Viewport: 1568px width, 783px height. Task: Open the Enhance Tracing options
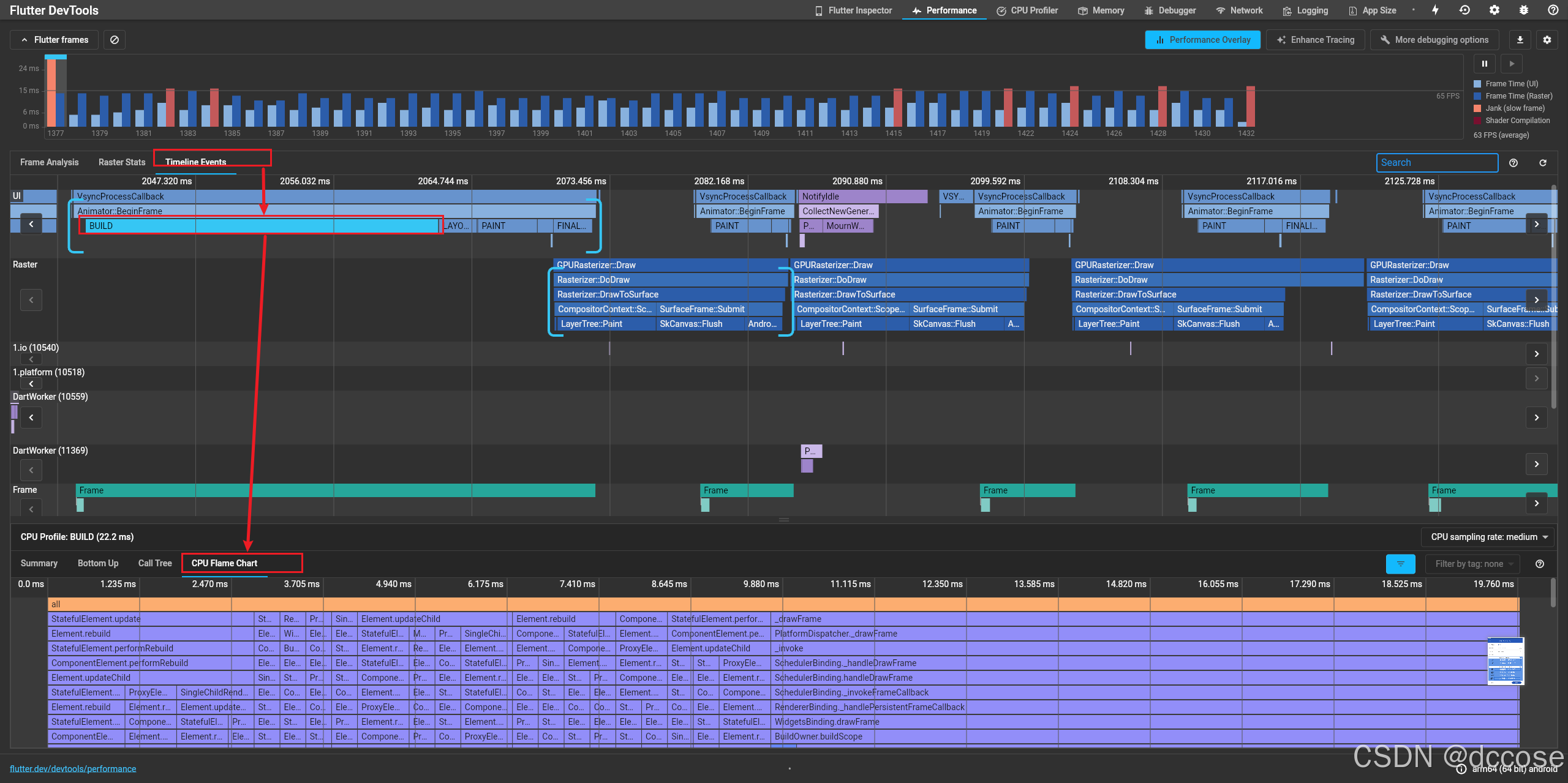coord(1315,40)
